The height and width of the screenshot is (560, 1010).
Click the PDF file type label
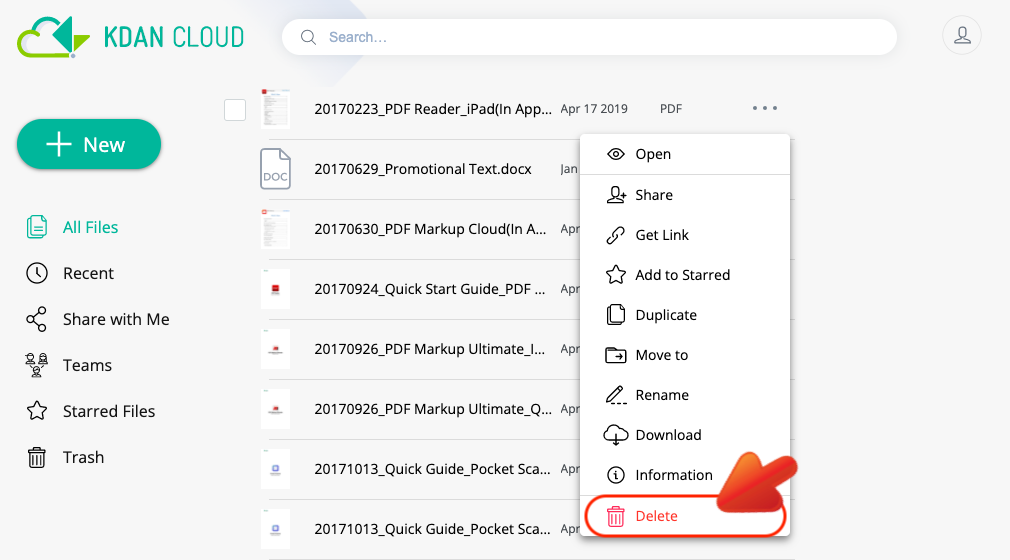(x=671, y=109)
